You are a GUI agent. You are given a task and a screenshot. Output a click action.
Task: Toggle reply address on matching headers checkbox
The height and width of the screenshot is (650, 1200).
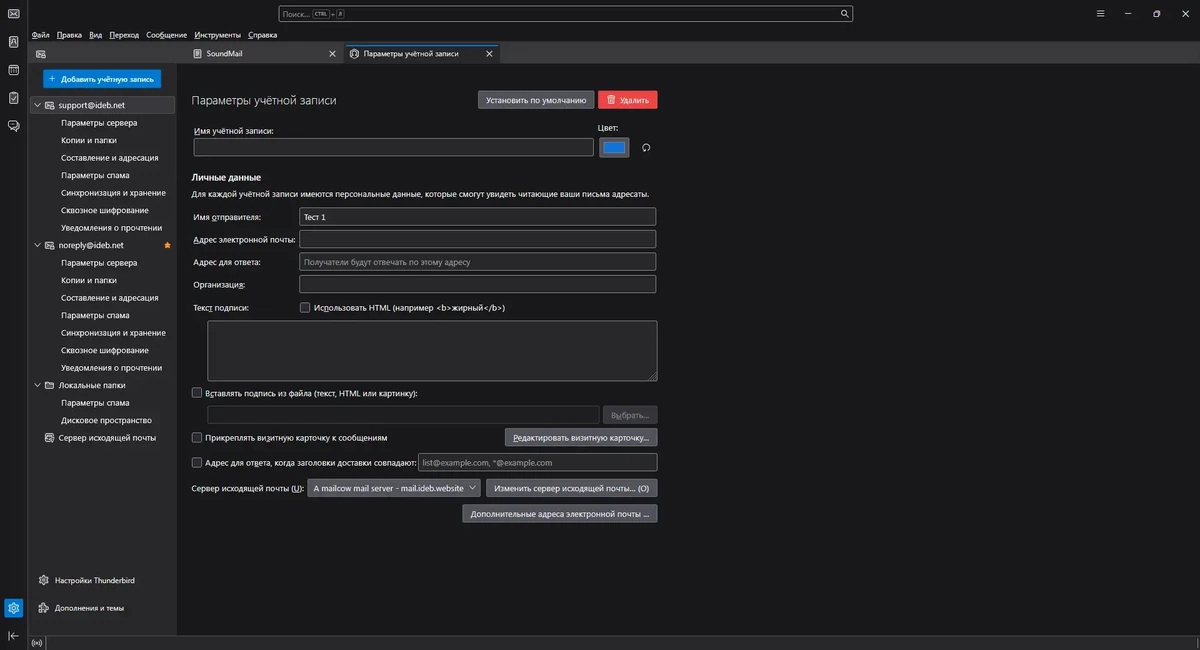click(x=197, y=462)
